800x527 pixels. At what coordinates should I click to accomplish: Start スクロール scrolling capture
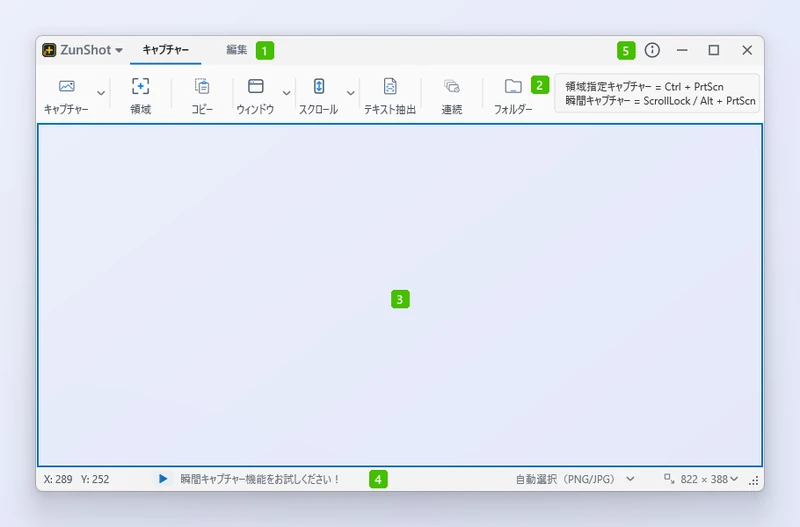pyautogui.click(x=318, y=95)
